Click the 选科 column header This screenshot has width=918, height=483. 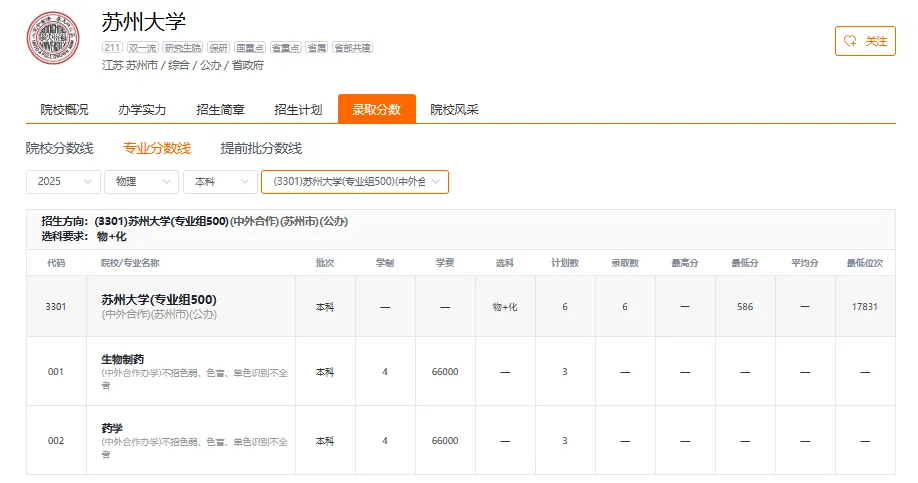click(505, 263)
